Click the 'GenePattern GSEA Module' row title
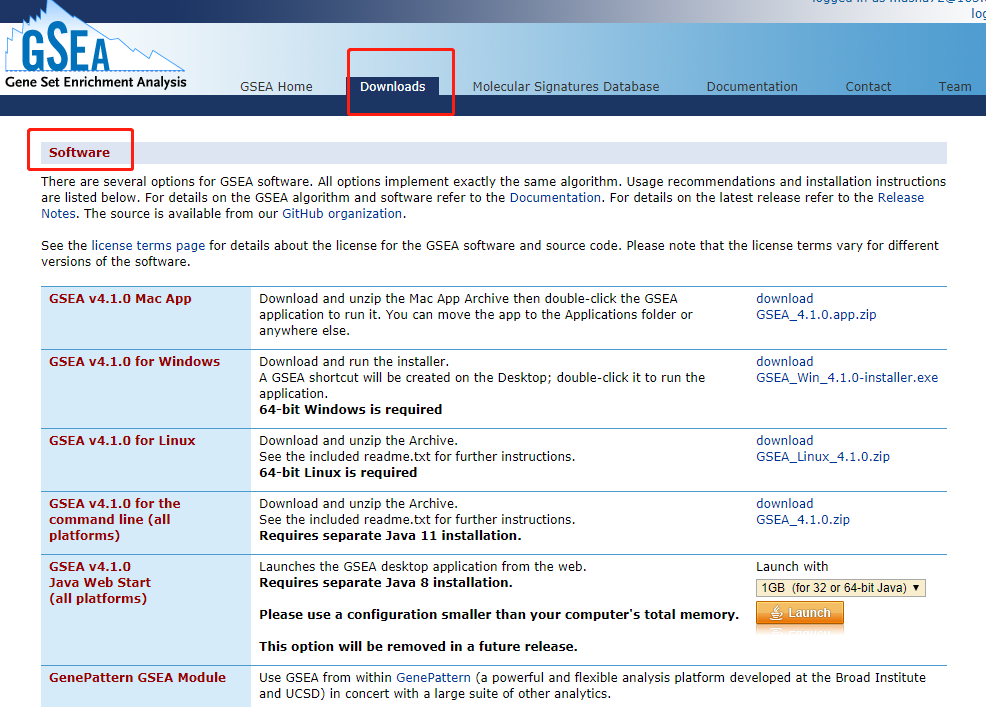The image size is (986, 707). click(137, 677)
